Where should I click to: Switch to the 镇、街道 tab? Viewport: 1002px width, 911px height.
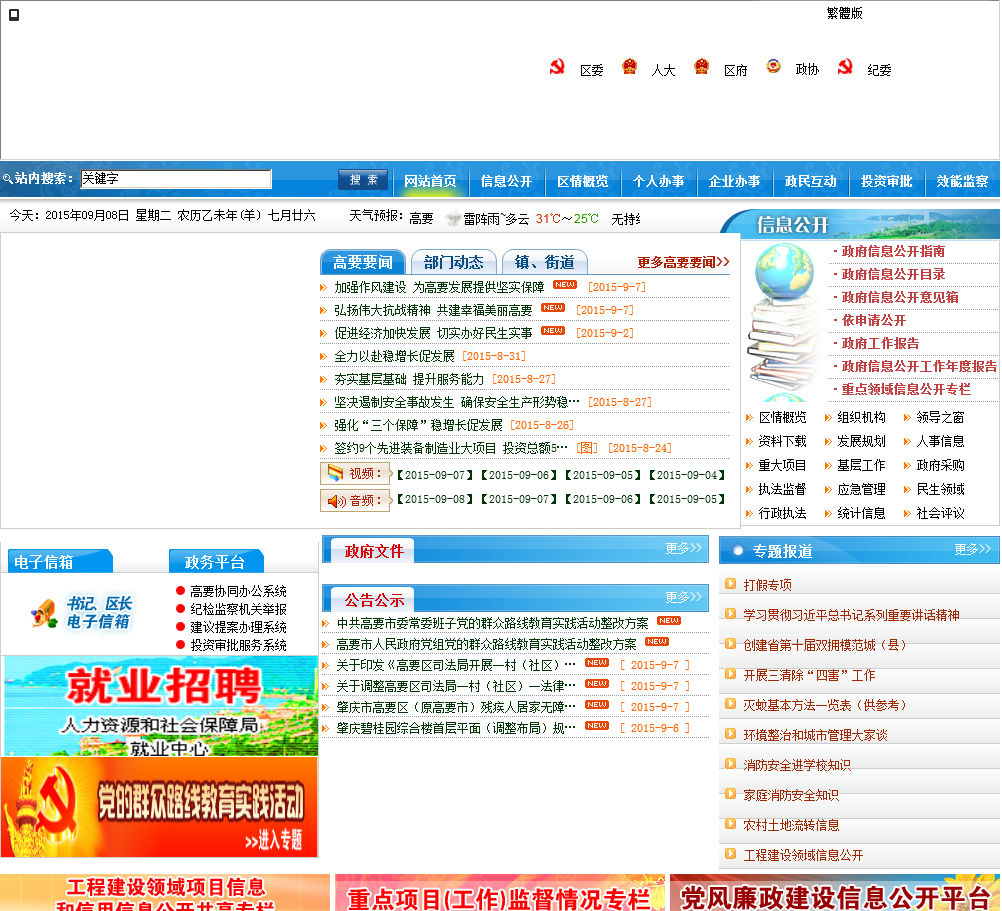pyautogui.click(x=544, y=262)
